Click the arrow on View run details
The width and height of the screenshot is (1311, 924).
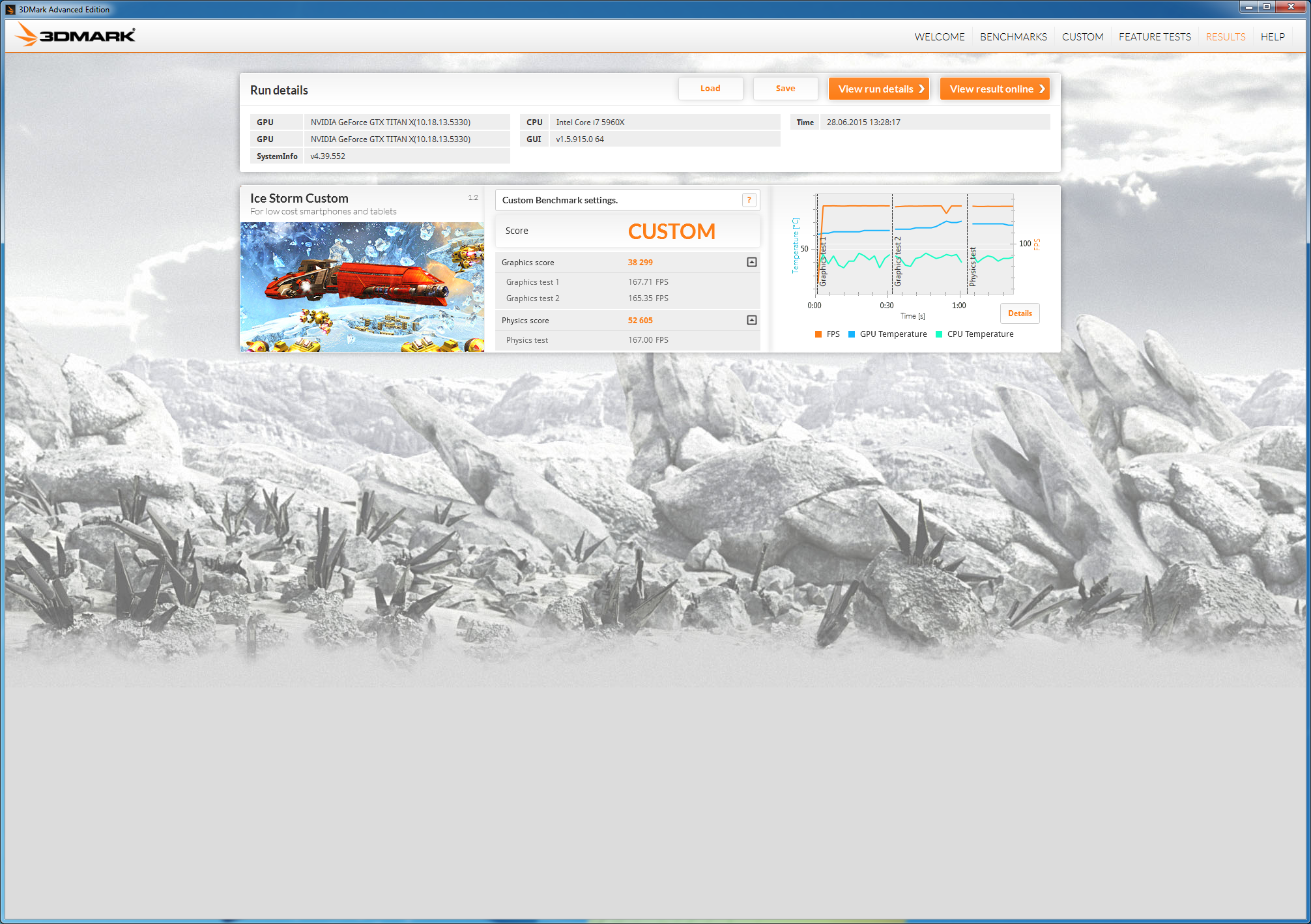921,89
